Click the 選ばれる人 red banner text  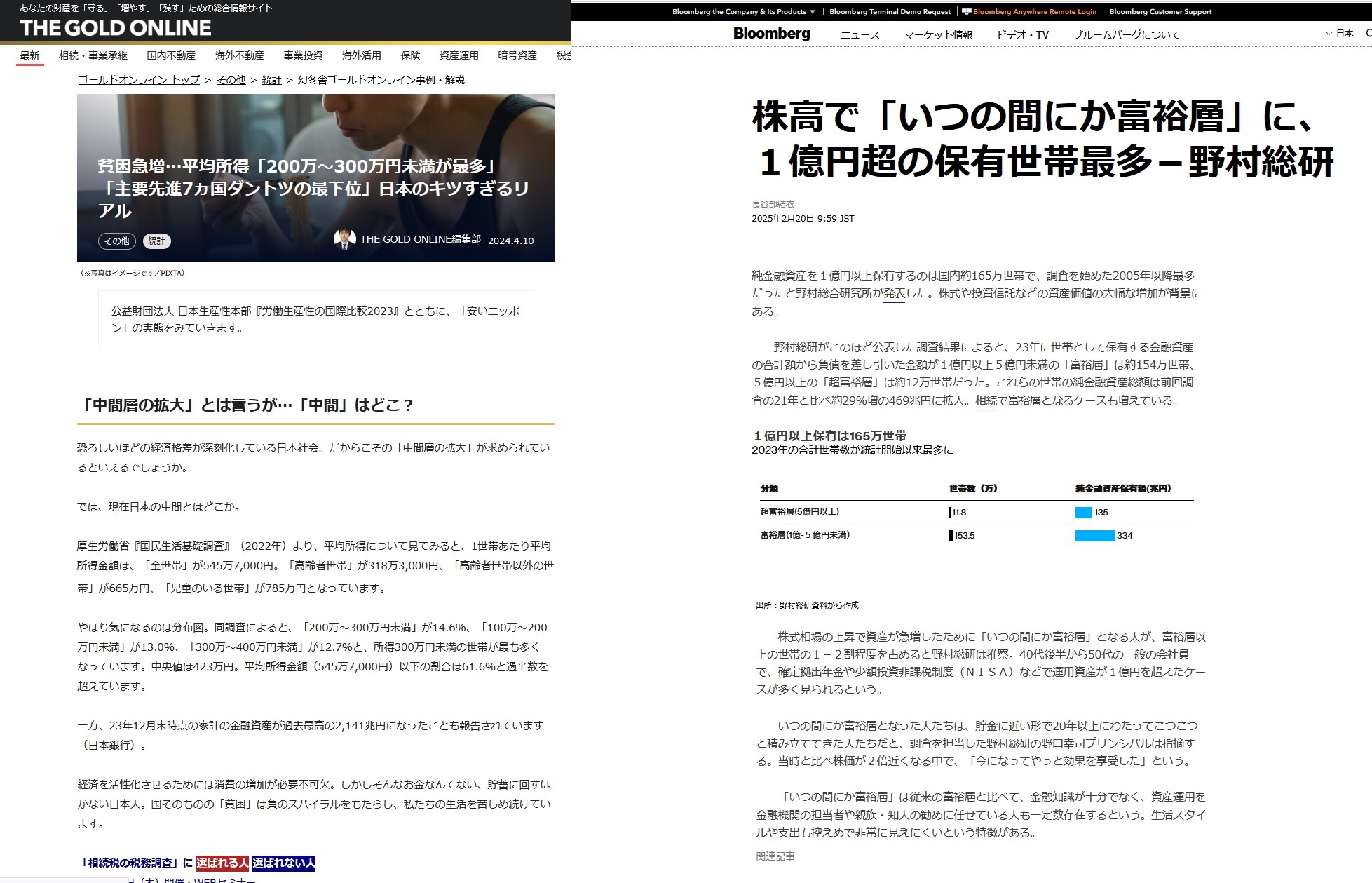coord(222,863)
